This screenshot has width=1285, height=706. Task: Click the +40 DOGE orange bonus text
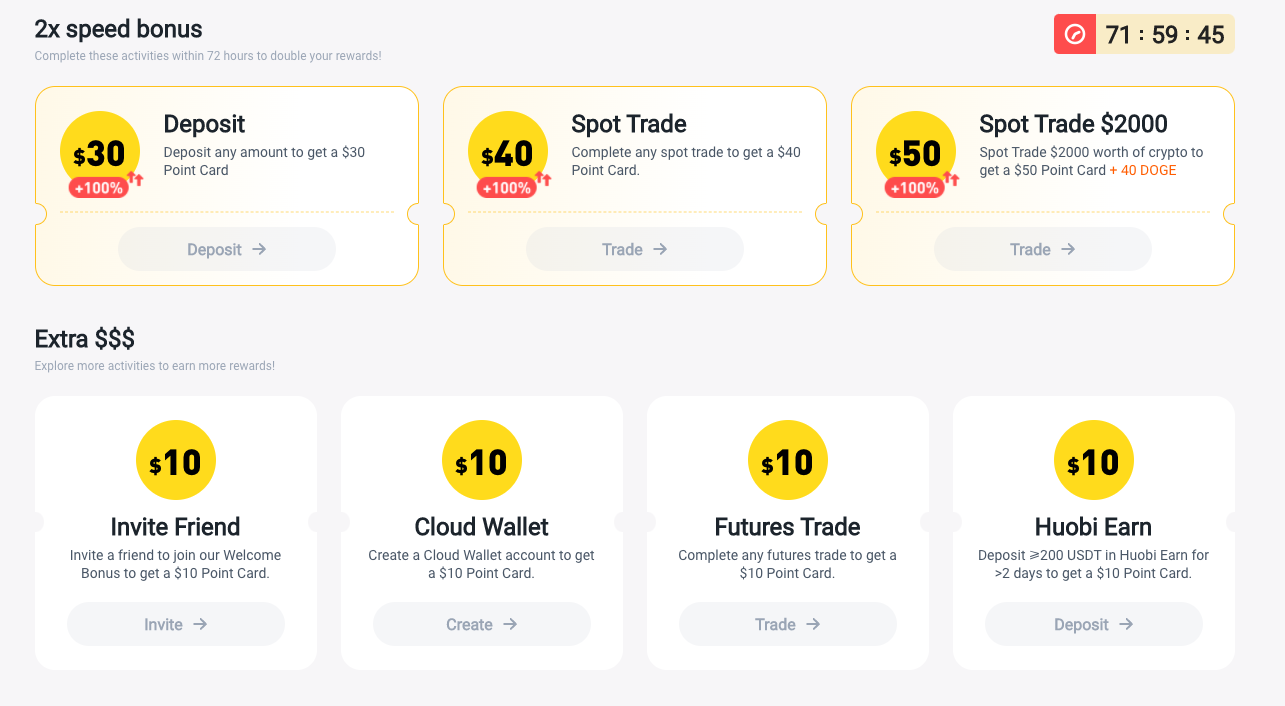1143,170
